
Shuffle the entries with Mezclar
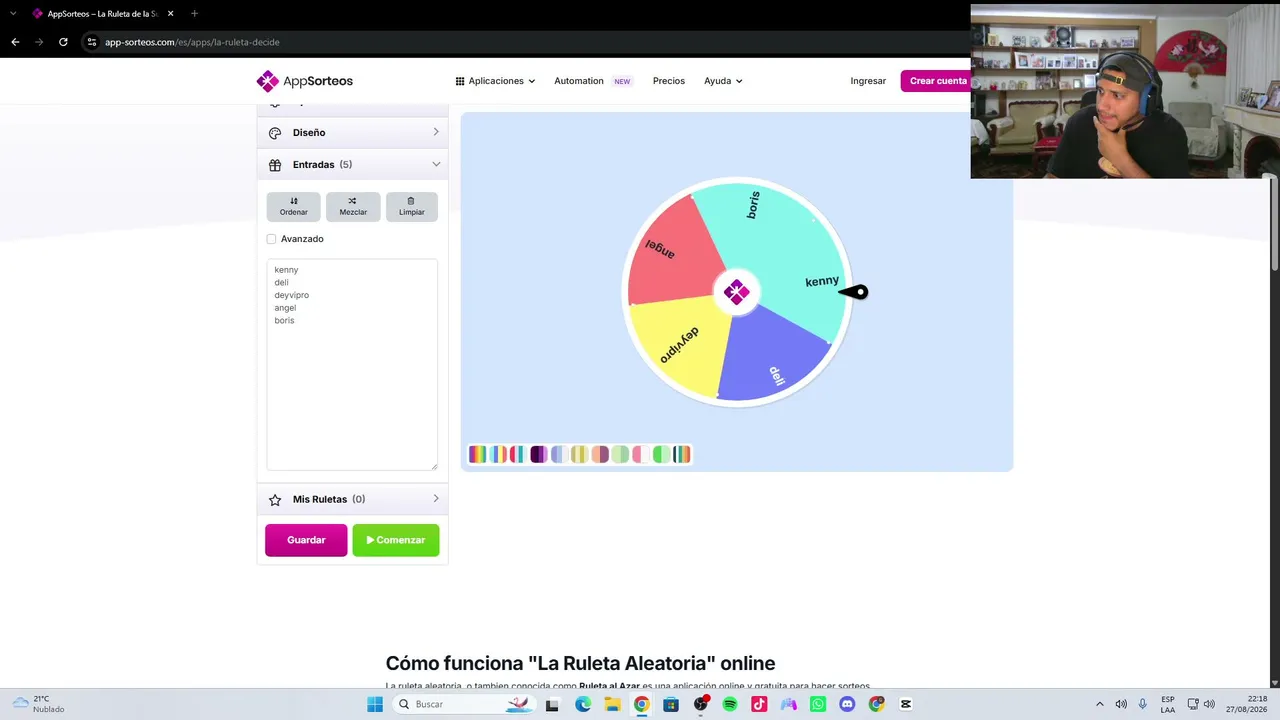coord(353,207)
